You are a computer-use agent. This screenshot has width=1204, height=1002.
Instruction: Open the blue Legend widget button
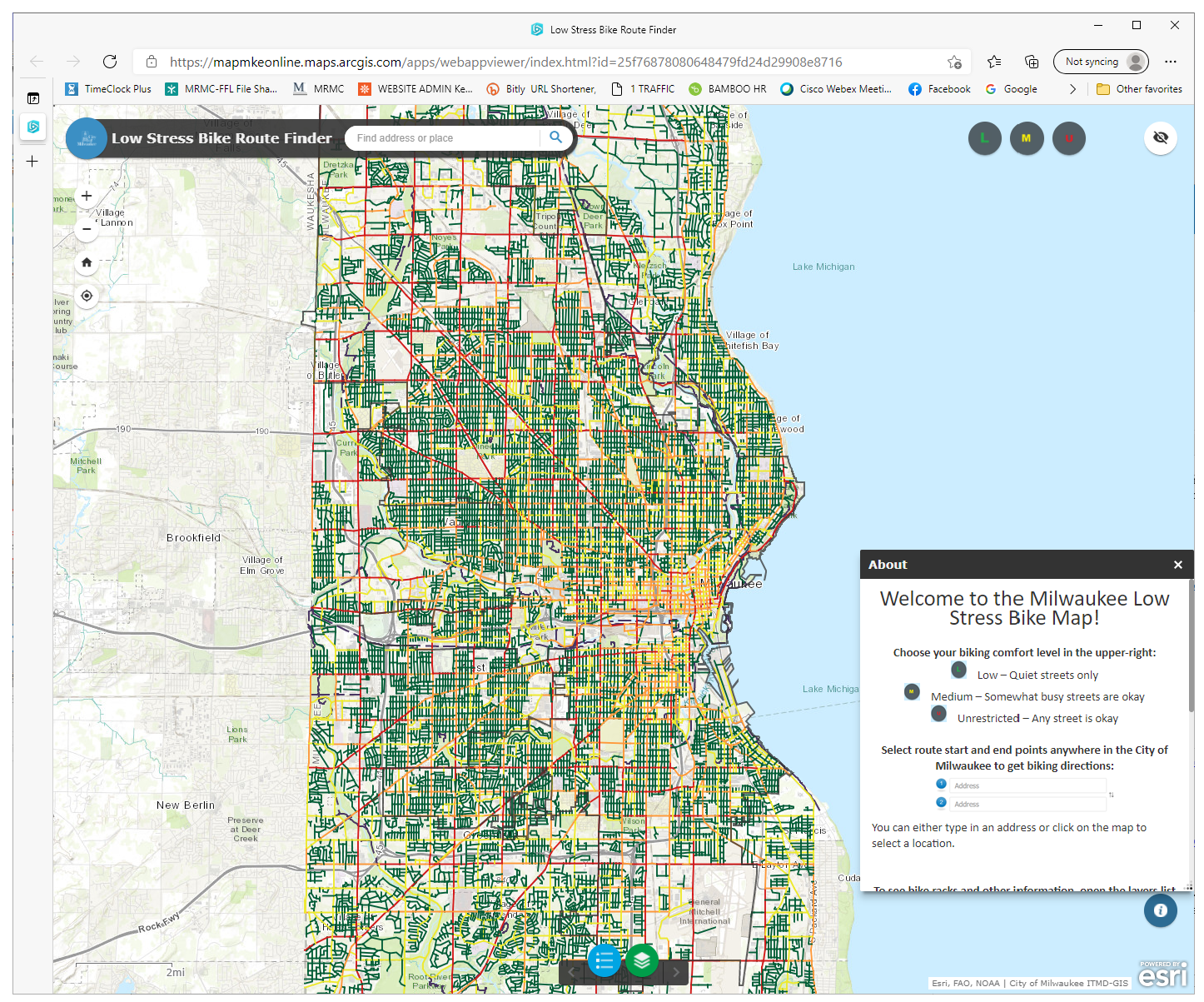[x=604, y=960]
